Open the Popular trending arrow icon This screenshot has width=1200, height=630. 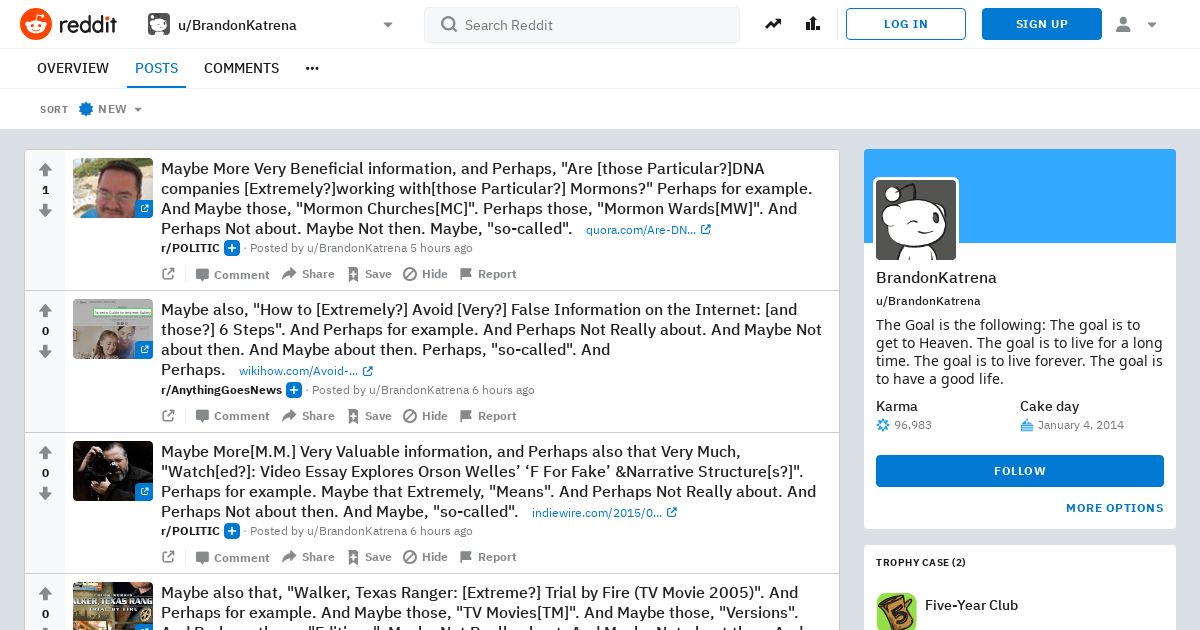tap(773, 24)
